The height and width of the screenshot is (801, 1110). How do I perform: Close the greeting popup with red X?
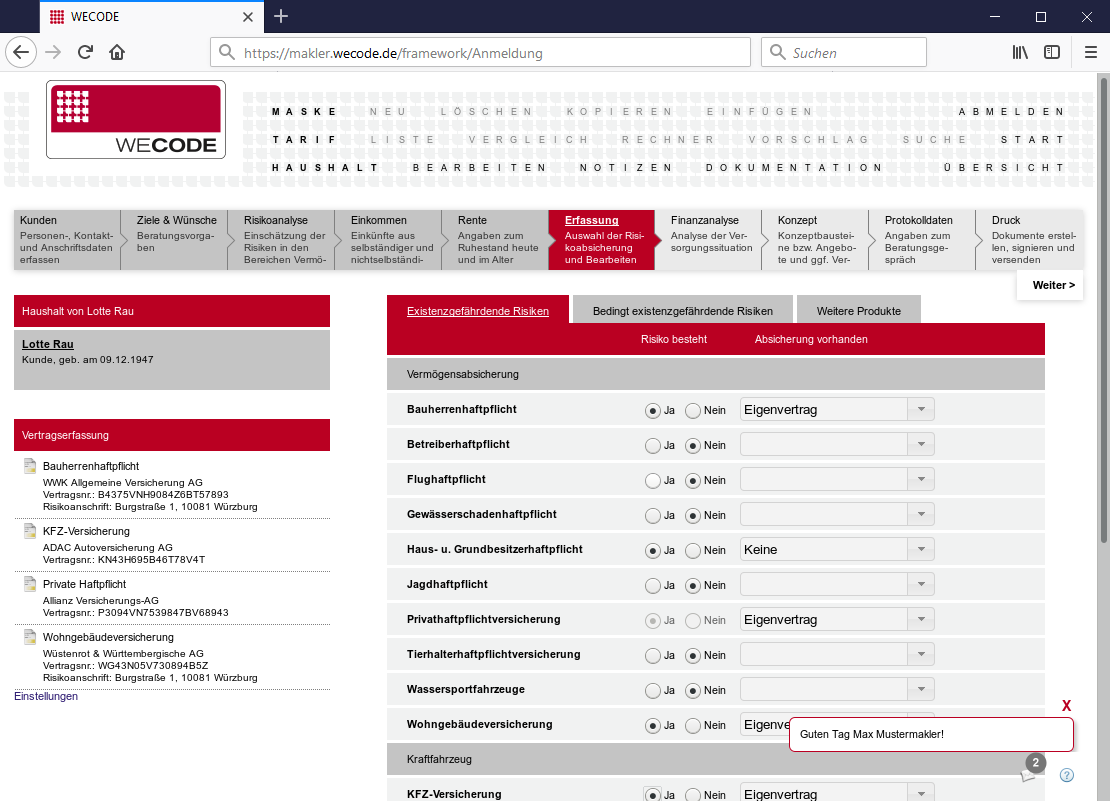click(x=1066, y=705)
